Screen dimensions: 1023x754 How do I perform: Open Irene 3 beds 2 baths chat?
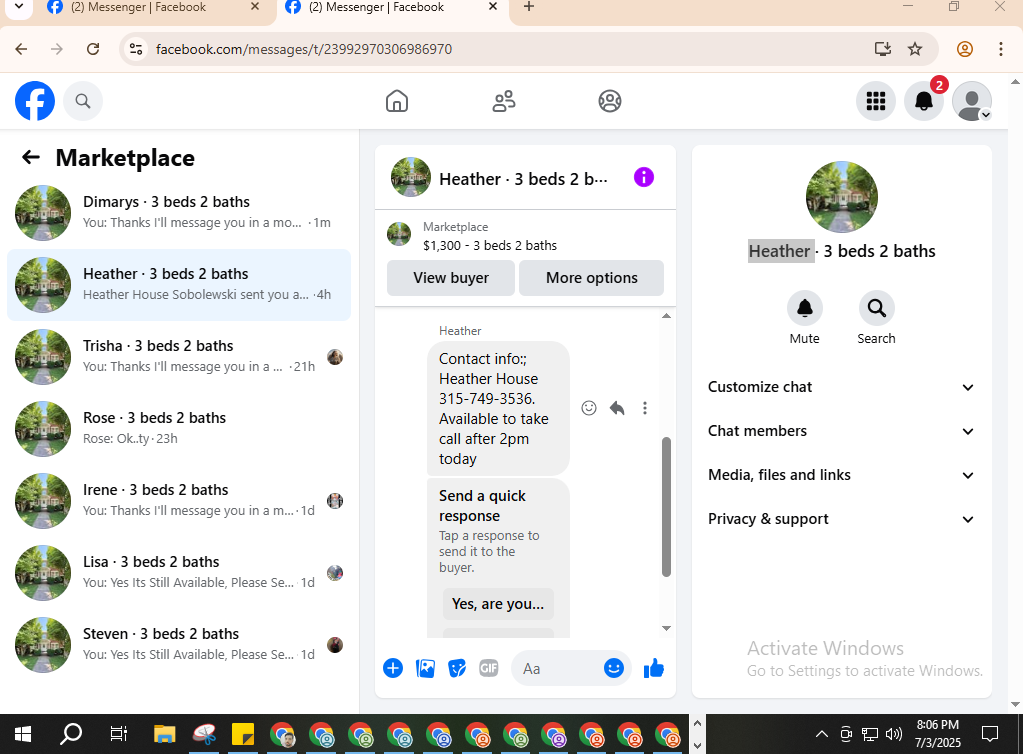tap(179, 501)
